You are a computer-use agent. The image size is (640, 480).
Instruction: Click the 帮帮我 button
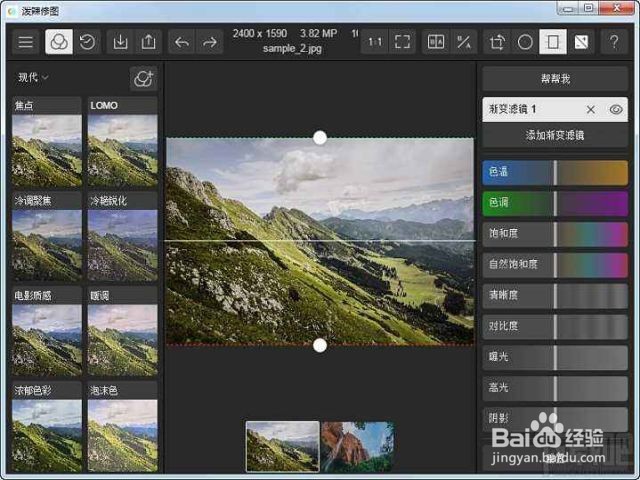point(555,78)
